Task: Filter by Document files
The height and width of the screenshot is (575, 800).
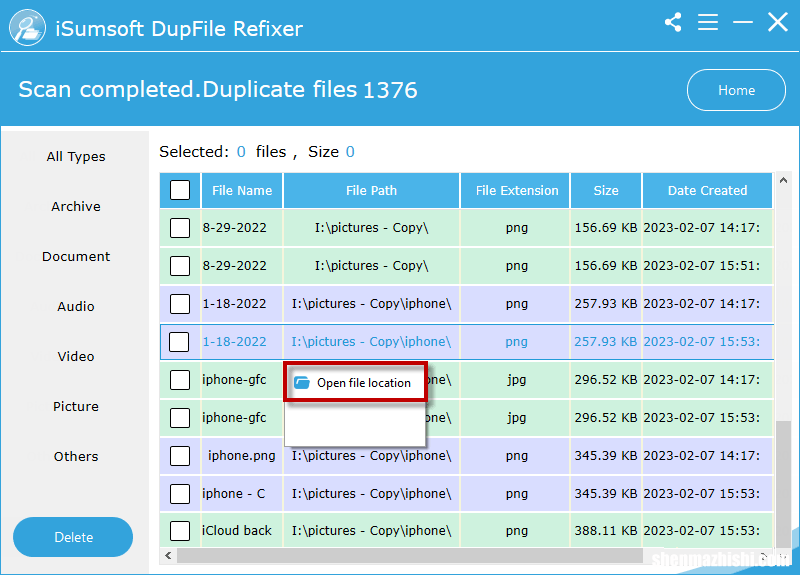Action: pos(76,257)
